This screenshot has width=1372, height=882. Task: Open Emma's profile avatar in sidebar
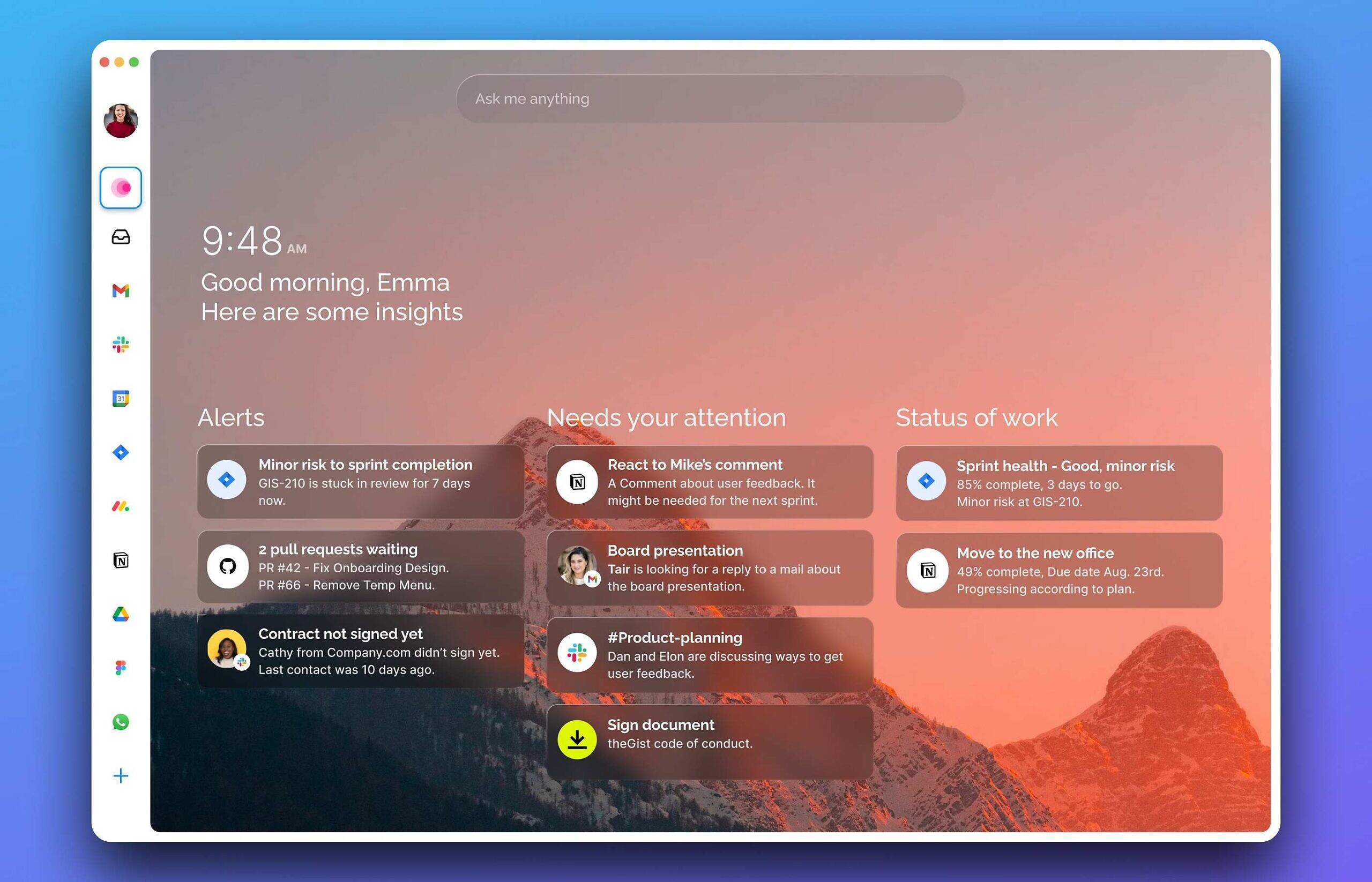(120, 120)
